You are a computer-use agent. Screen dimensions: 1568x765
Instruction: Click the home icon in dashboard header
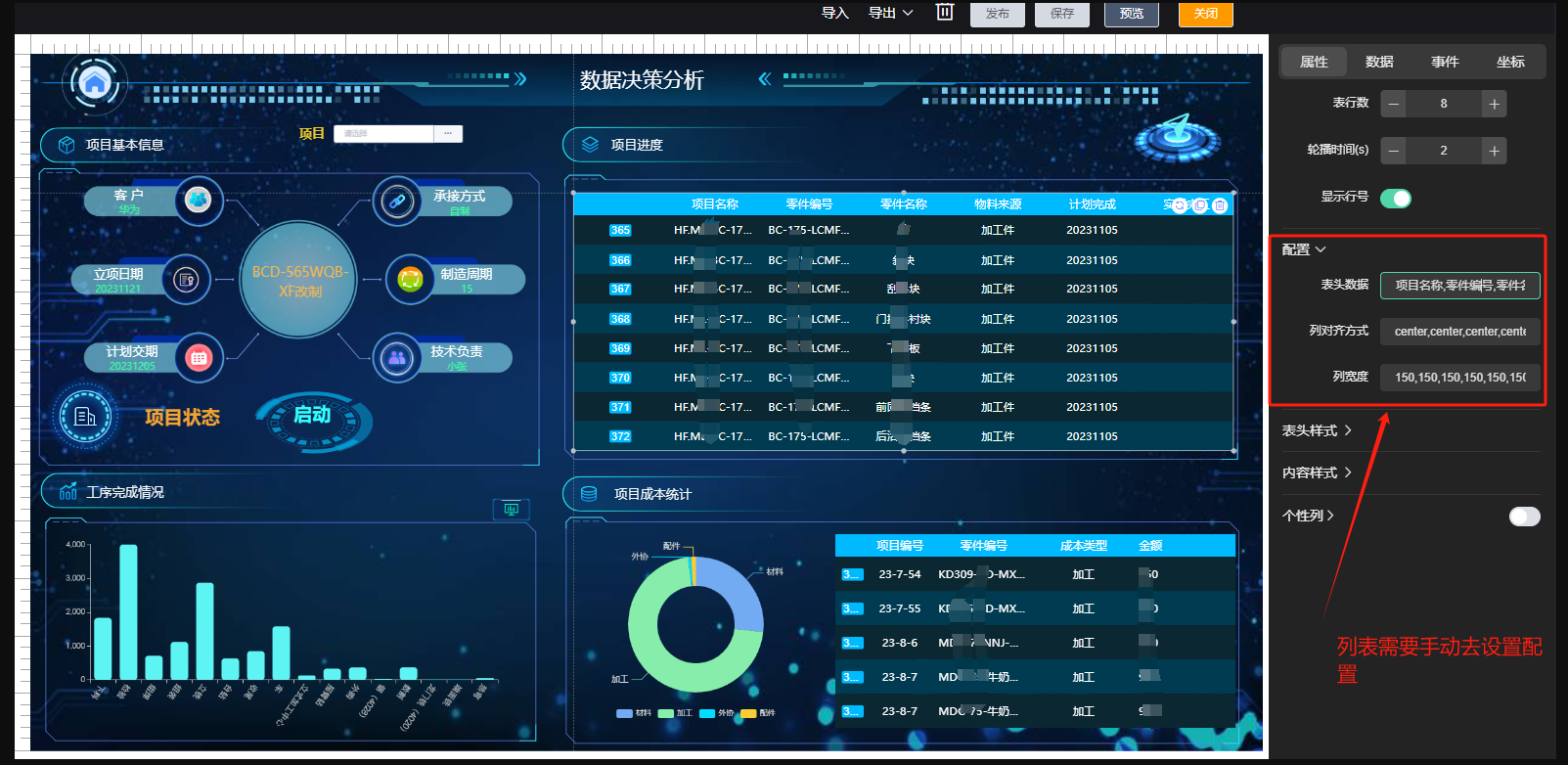95,83
